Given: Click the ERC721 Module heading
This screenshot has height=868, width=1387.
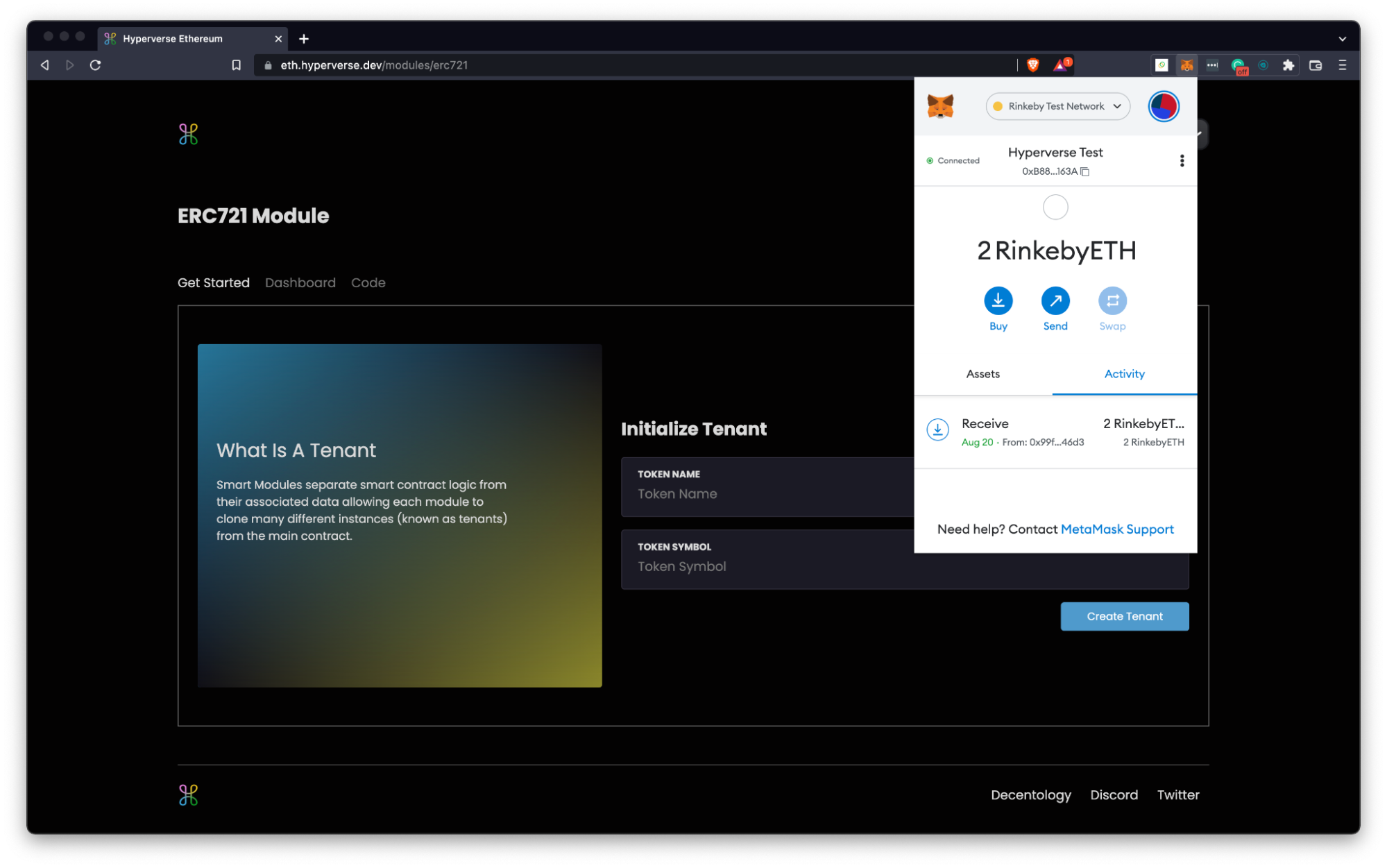Looking at the screenshot, I should [x=253, y=216].
